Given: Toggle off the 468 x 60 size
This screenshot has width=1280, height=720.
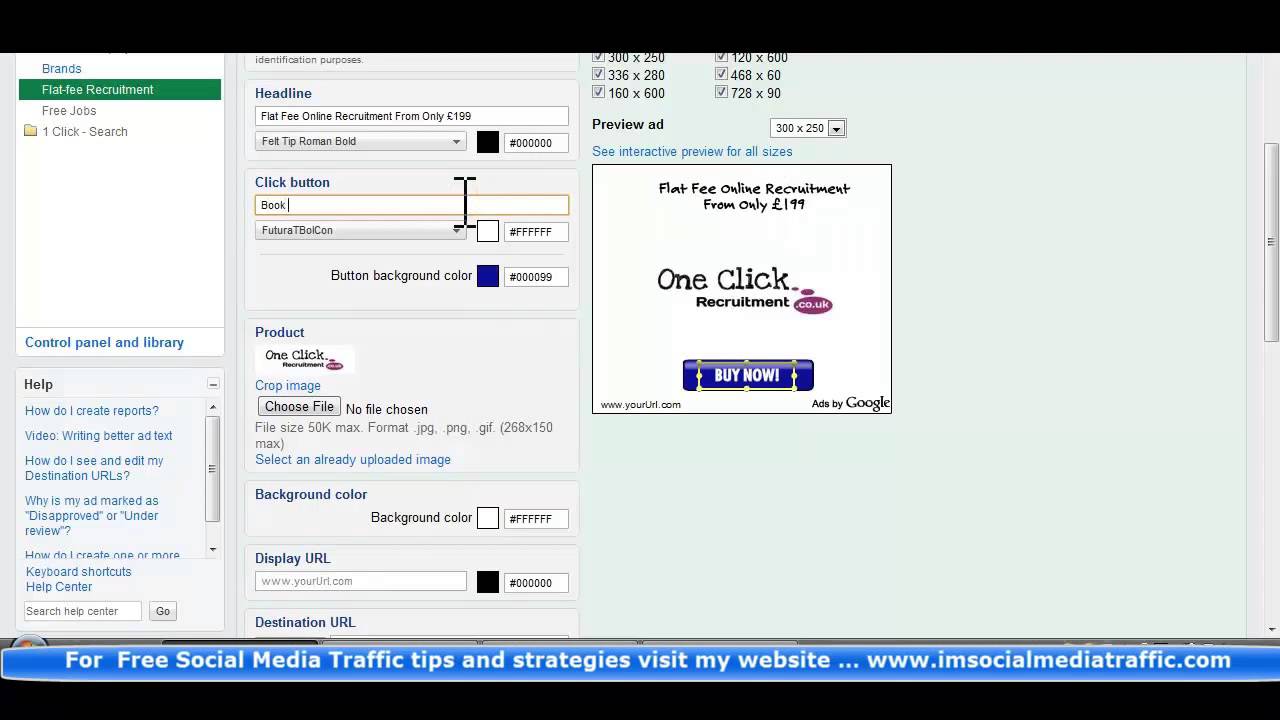Looking at the screenshot, I should point(721,74).
